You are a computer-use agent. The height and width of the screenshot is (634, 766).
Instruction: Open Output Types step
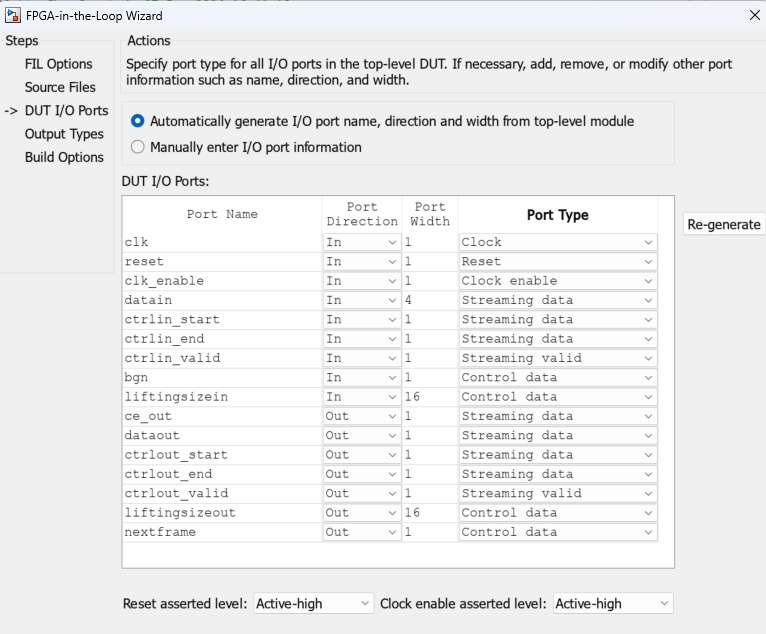[64, 134]
